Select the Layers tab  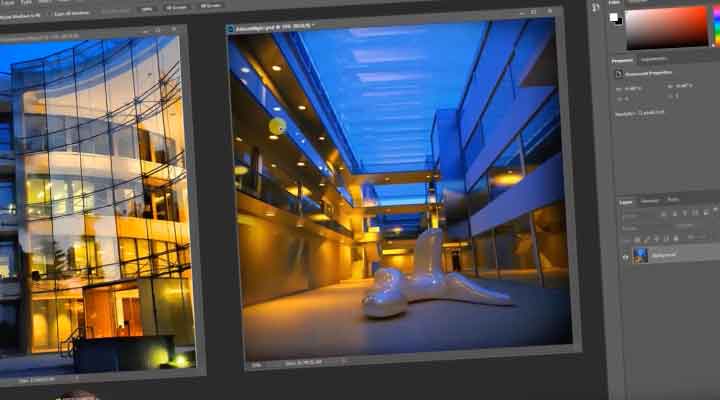(625, 202)
